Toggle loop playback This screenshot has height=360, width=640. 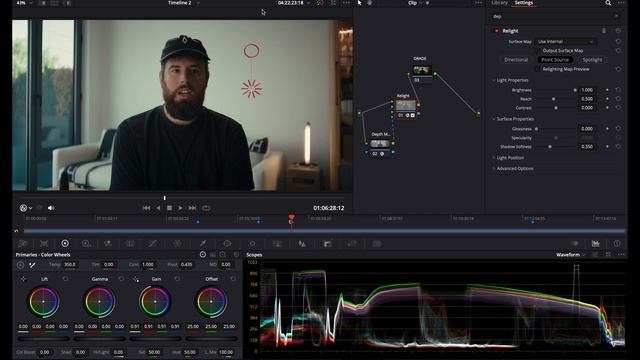tap(206, 208)
